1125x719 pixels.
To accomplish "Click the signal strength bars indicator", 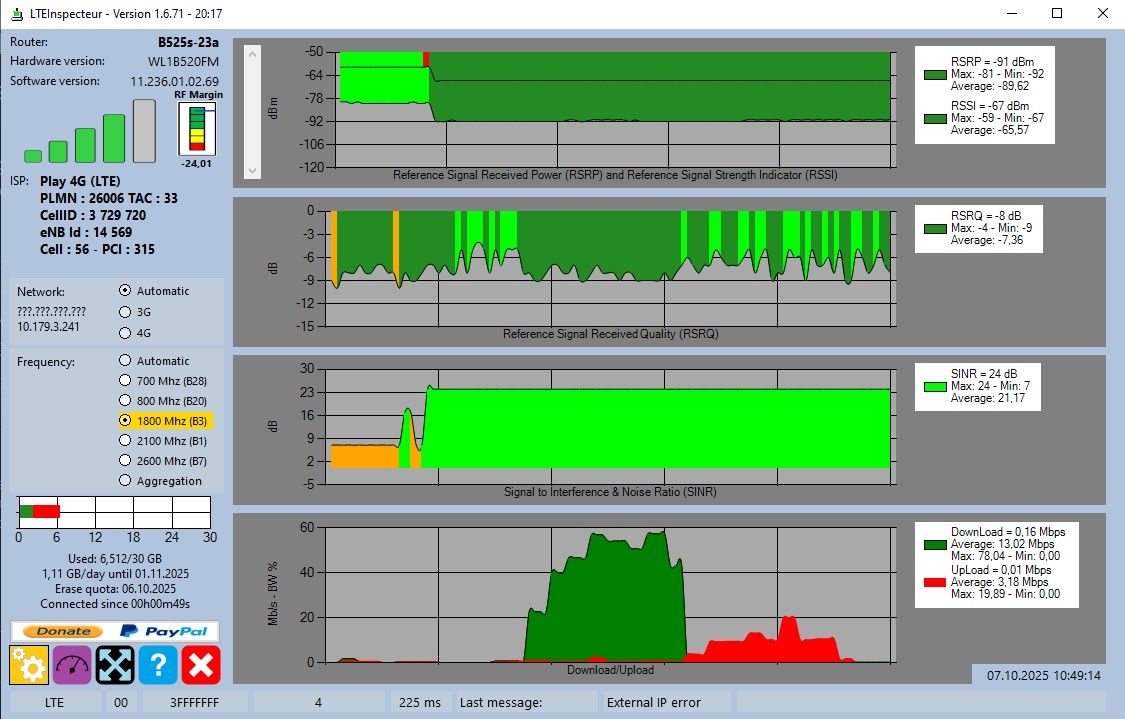I will pyautogui.click(x=90, y=131).
